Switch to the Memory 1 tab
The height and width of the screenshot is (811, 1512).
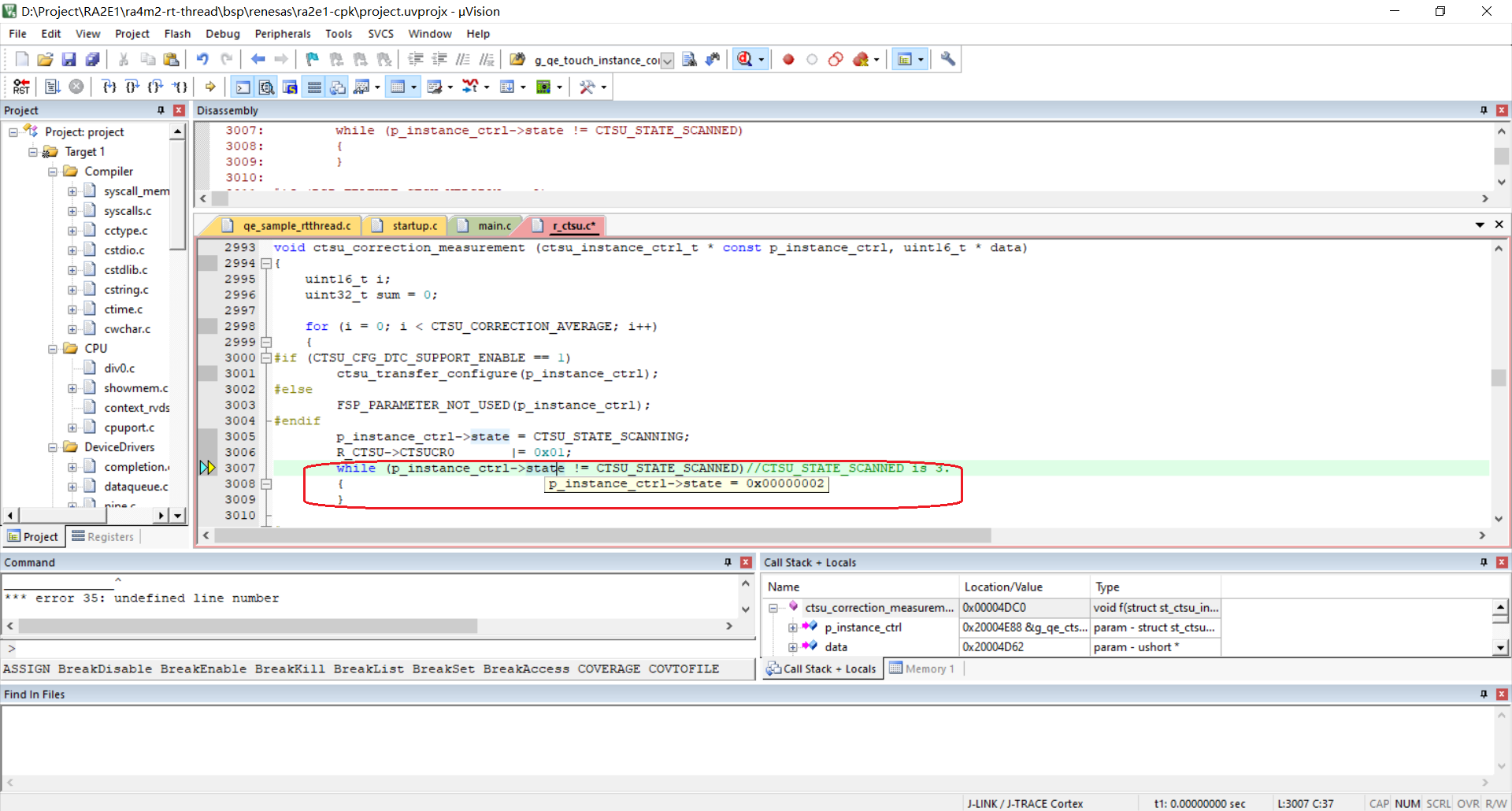click(x=922, y=668)
